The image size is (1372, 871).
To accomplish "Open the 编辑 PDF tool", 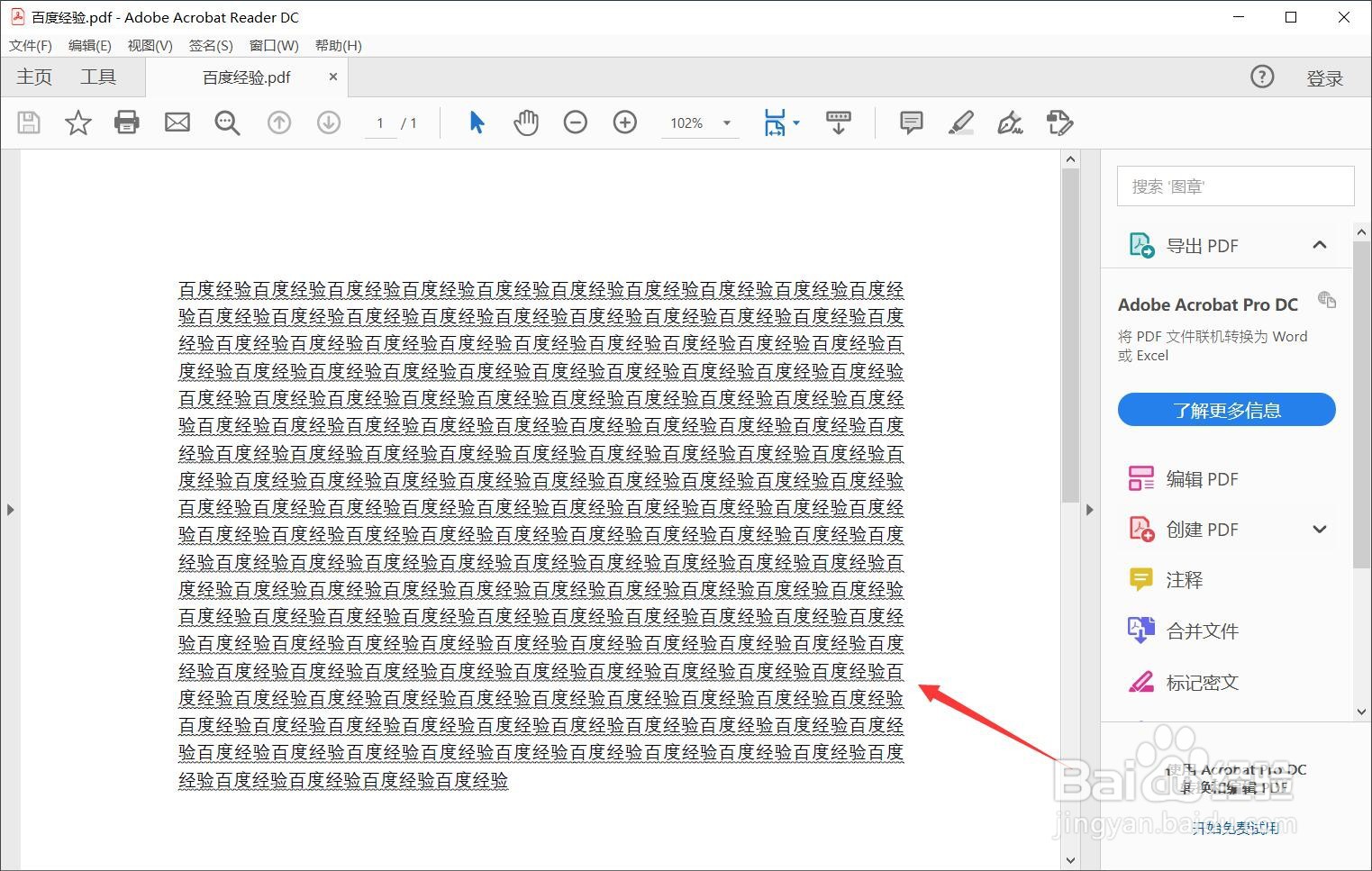I will [x=1202, y=478].
